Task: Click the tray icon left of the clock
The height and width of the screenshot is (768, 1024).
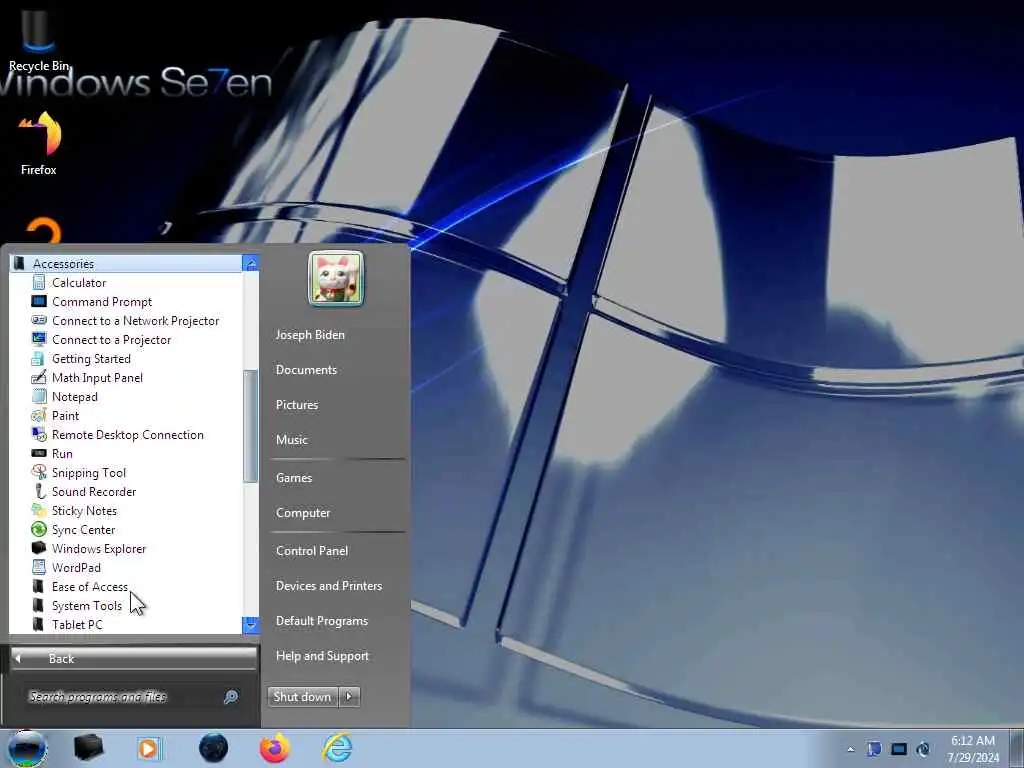Action: (923, 749)
